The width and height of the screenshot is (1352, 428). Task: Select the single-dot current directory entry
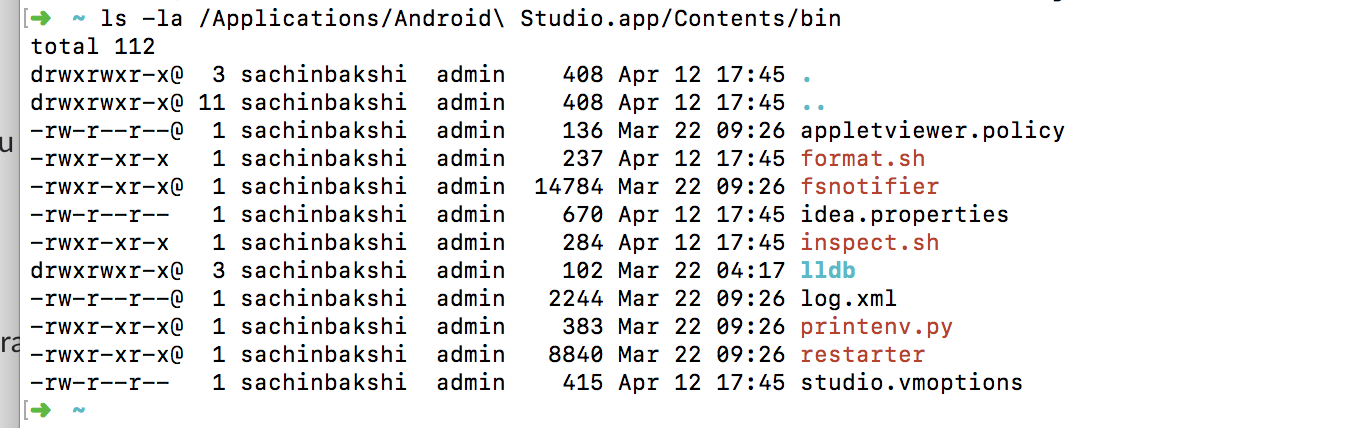(x=807, y=75)
